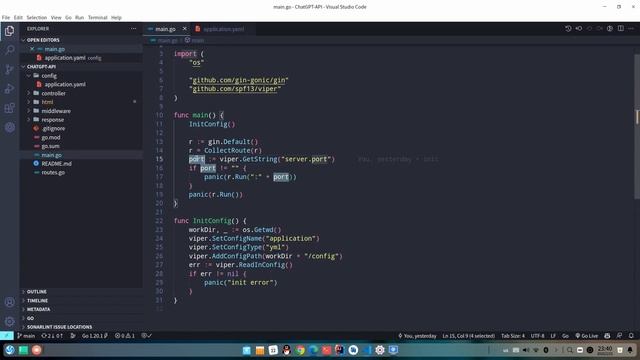This screenshot has width=640, height=360.
Task: Open application.yaml in config folder tree
Action: pos(81,84)
